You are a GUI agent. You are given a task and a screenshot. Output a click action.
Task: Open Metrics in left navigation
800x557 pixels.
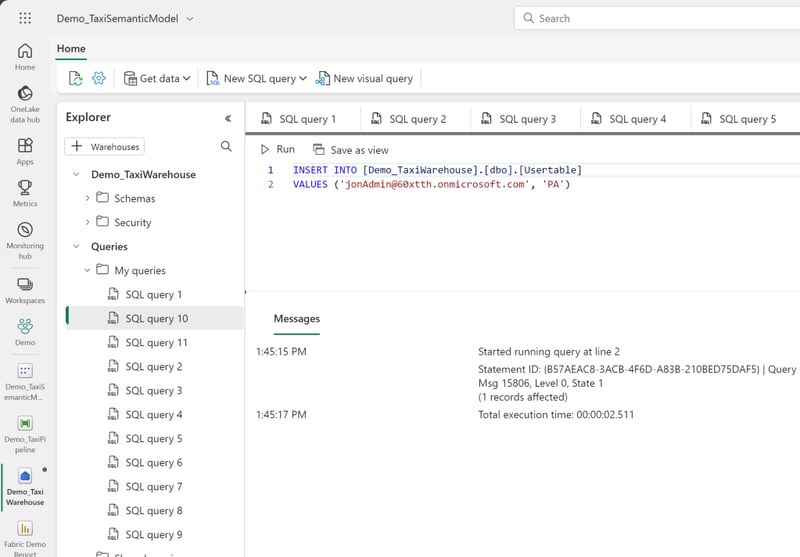[25, 194]
